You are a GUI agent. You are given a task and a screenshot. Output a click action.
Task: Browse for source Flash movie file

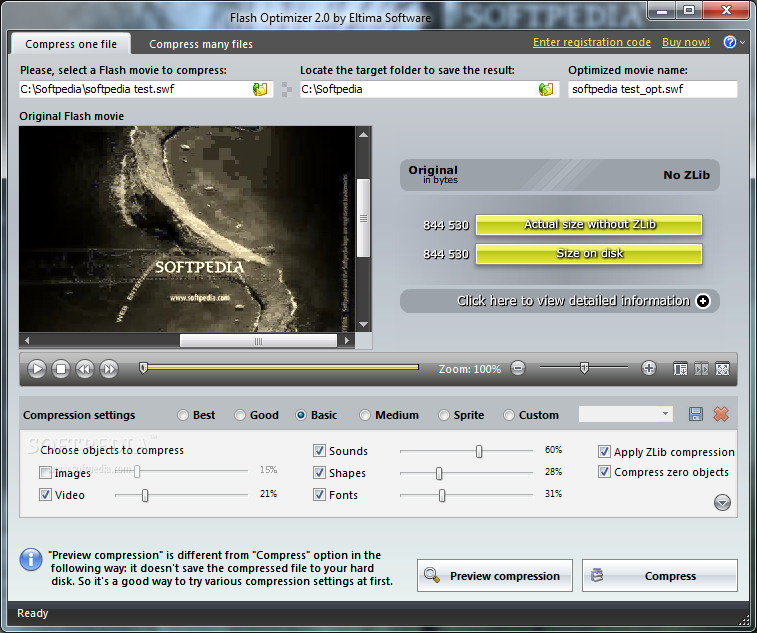[260, 89]
